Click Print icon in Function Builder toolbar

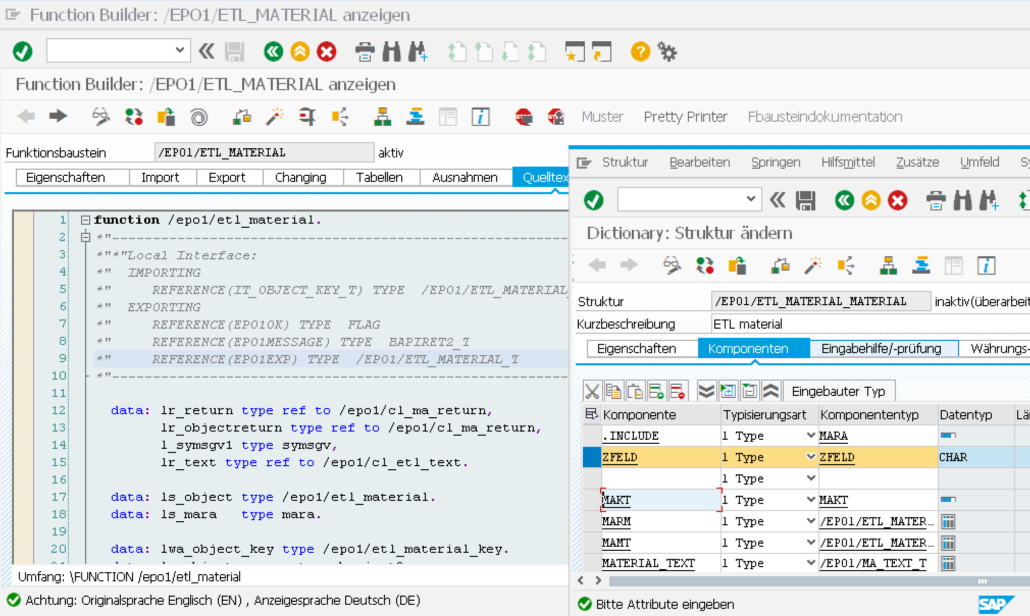pos(365,51)
